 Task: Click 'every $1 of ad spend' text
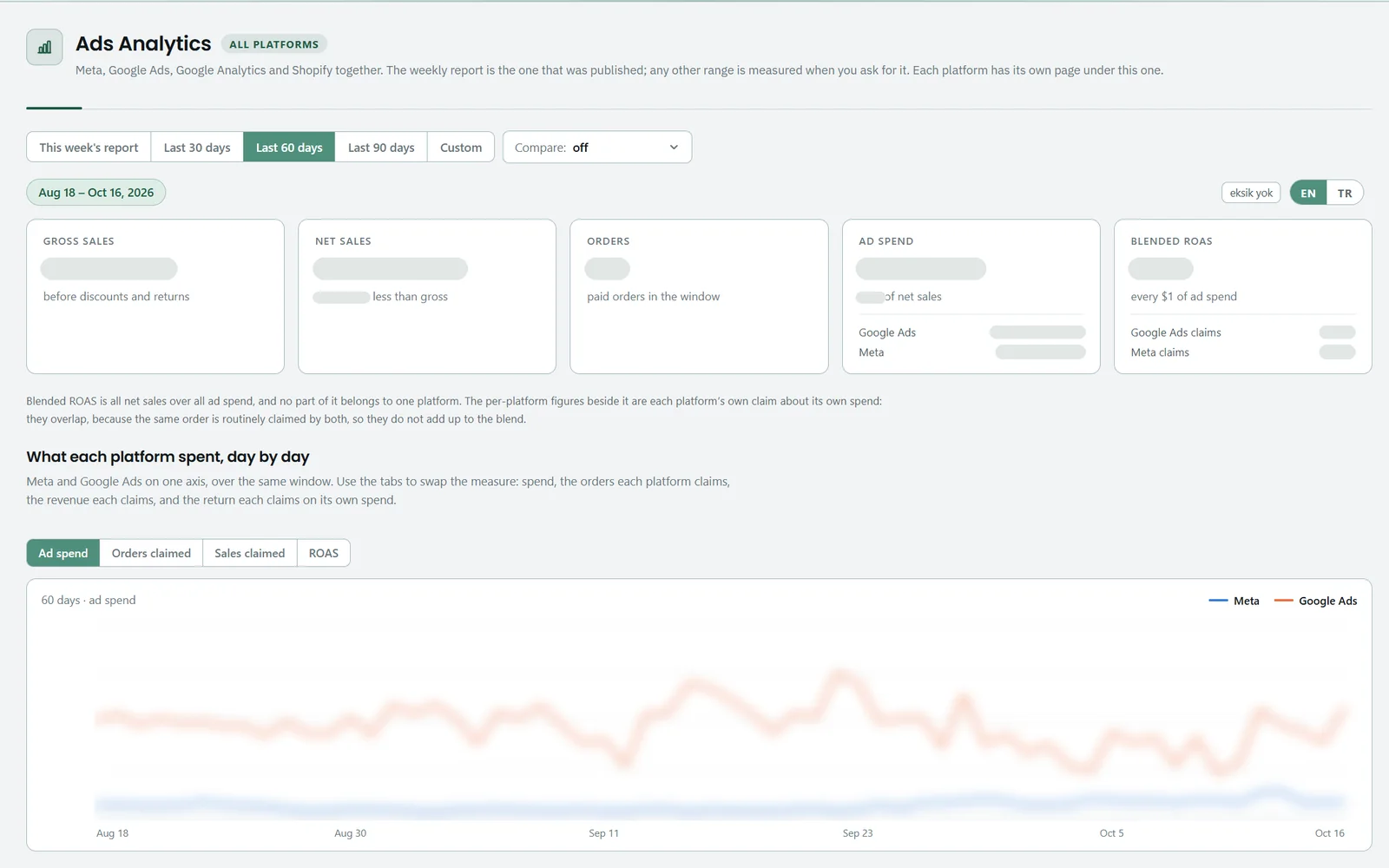1183,297
